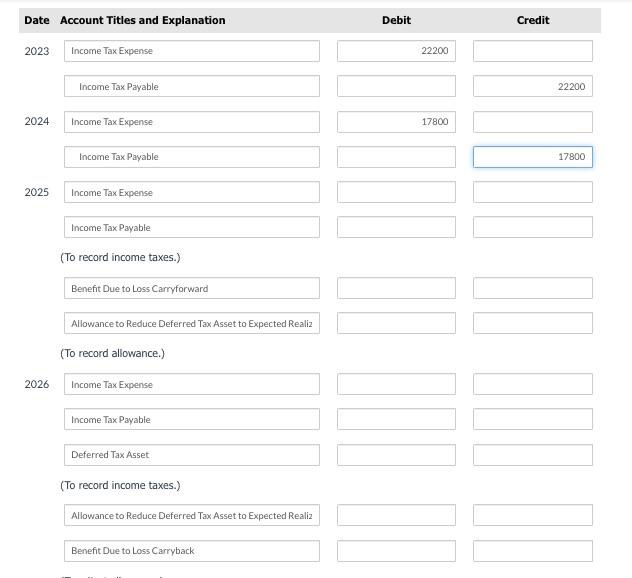
Task: Edit the 2024 Income Tax Payable credit value 17800
Action: 533,157
